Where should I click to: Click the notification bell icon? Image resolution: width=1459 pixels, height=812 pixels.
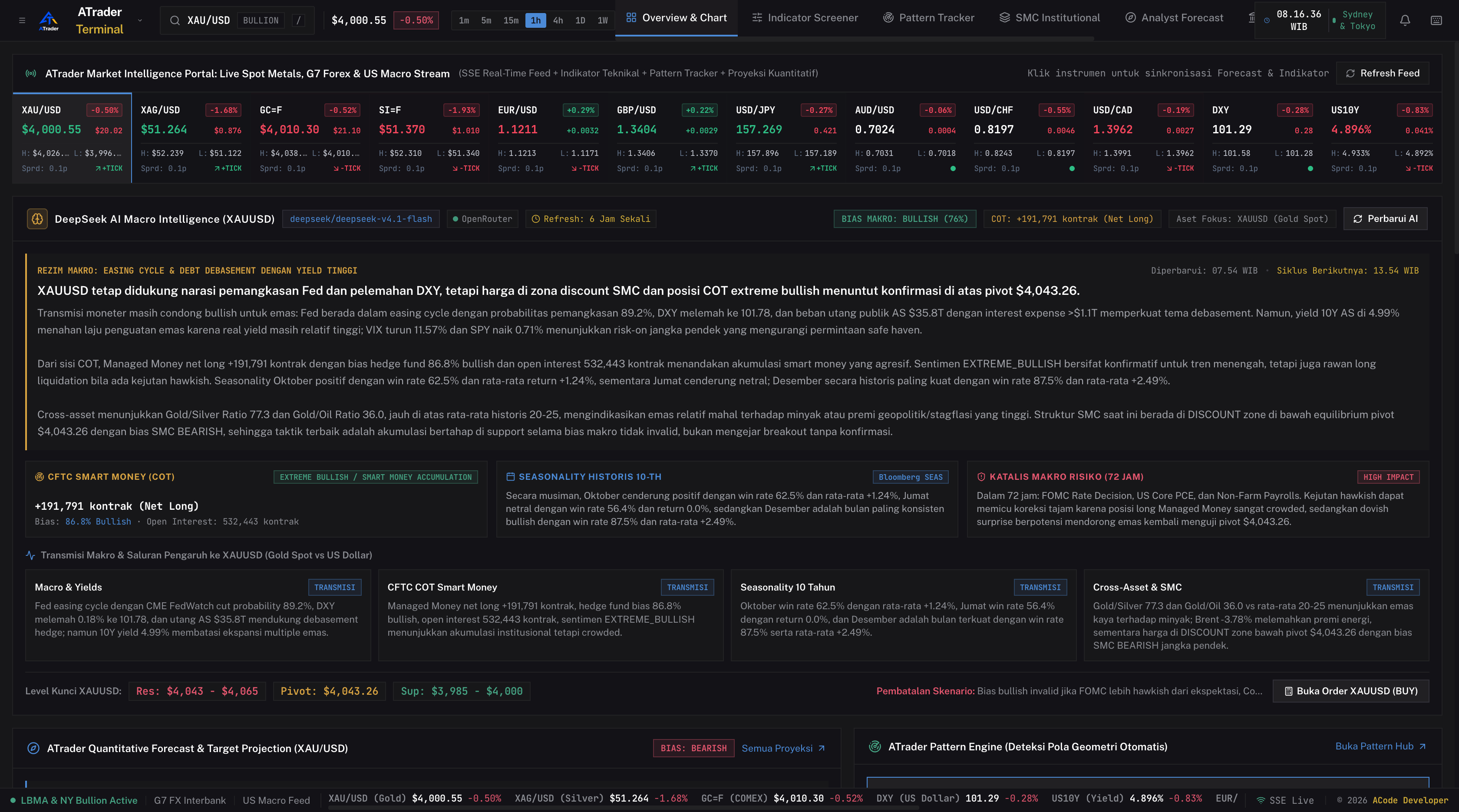coord(1405,20)
